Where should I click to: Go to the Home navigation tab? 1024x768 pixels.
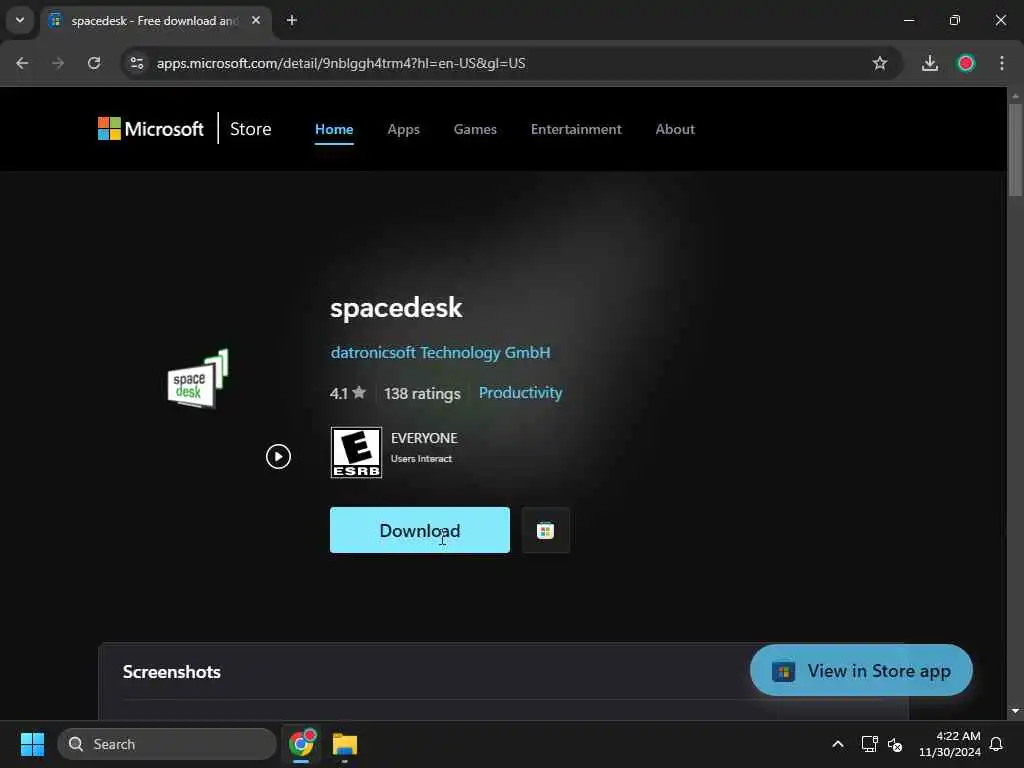(x=334, y=129)
